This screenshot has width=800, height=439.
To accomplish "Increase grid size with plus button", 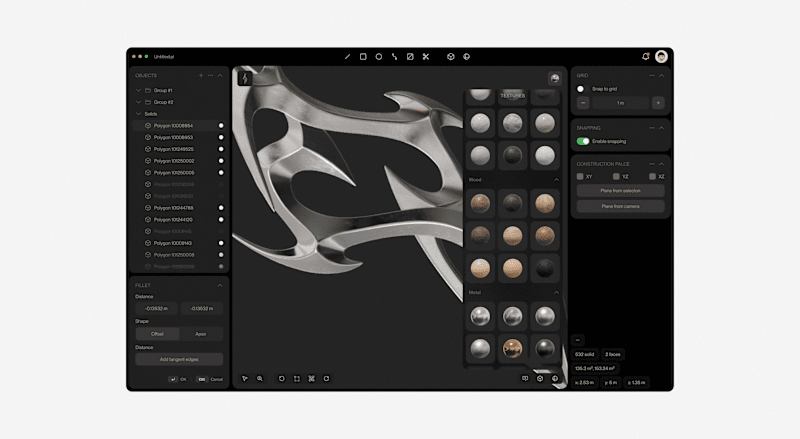I will 658,103.
